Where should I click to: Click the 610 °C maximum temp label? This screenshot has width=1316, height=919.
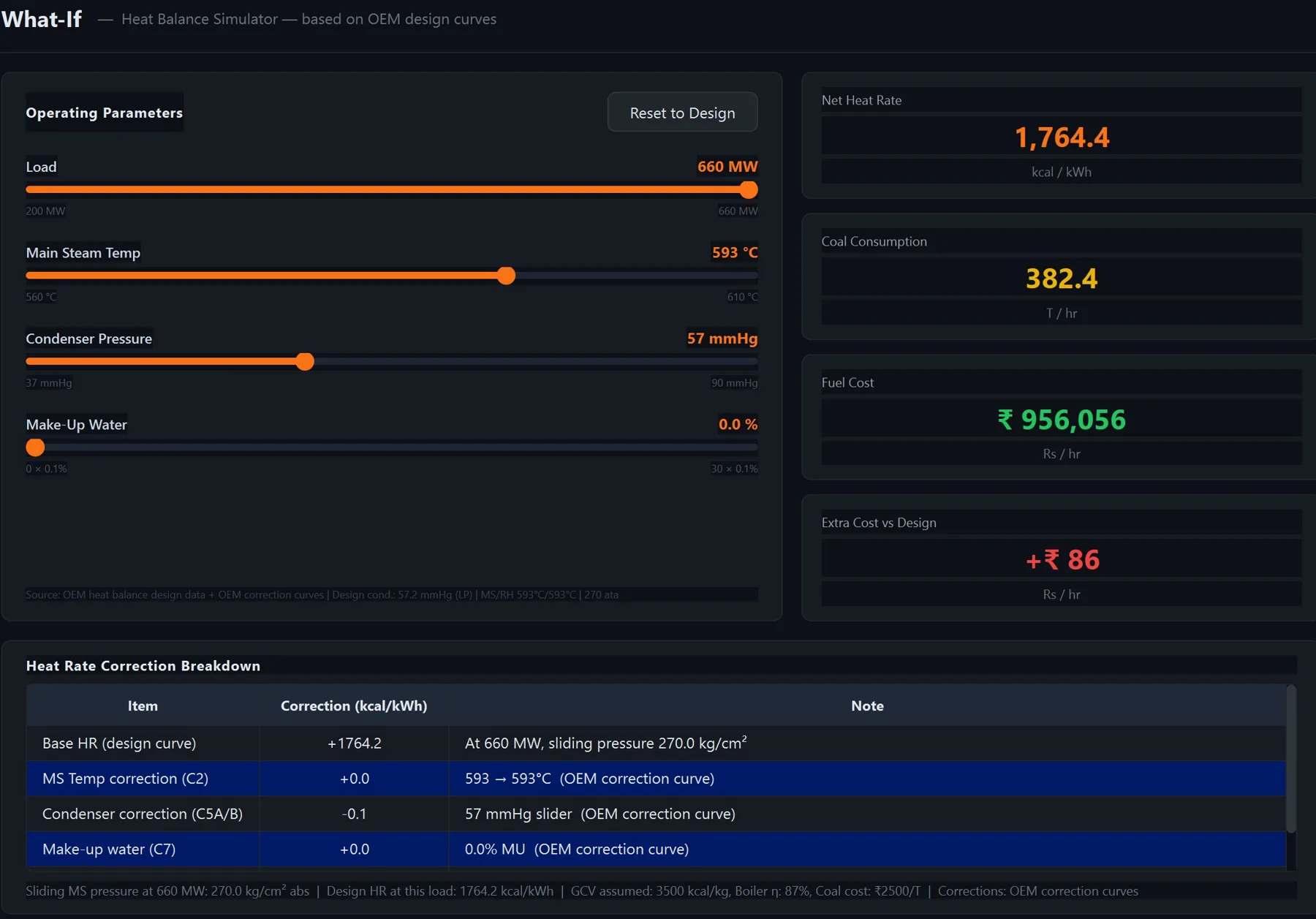742,297
